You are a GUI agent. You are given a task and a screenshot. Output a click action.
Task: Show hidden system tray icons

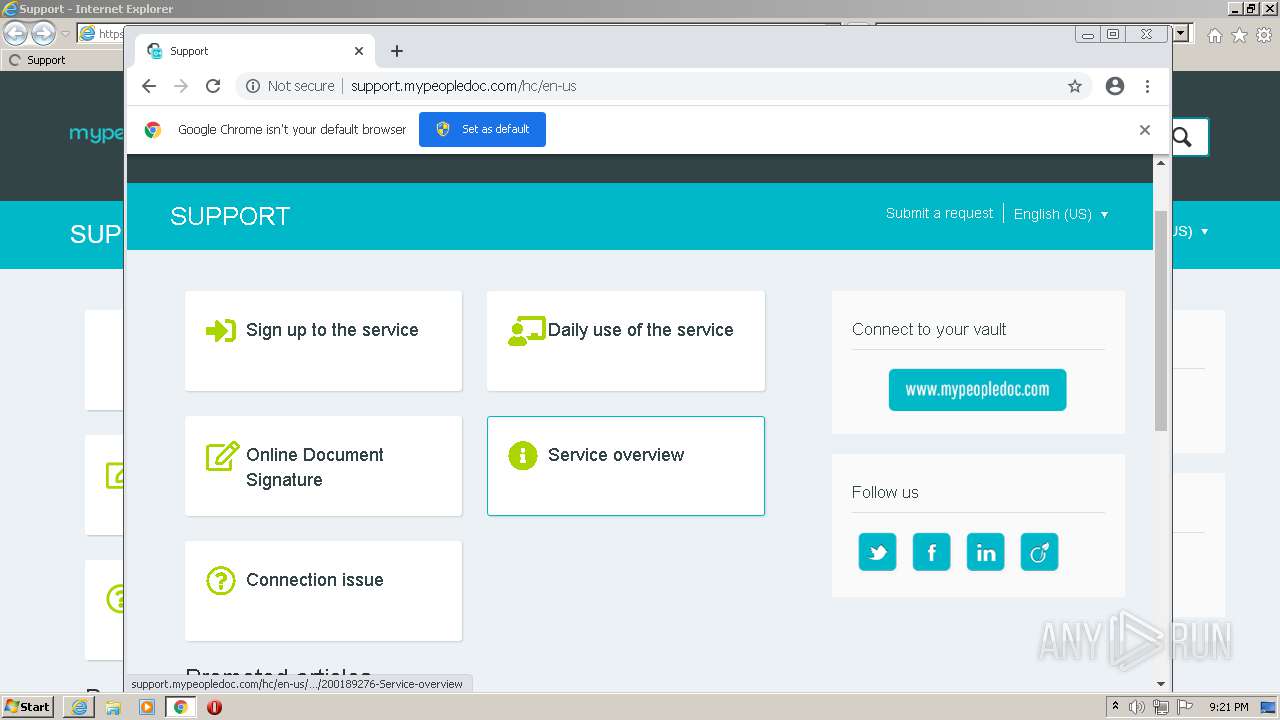pyautogui.click(x=1115, y=707)
